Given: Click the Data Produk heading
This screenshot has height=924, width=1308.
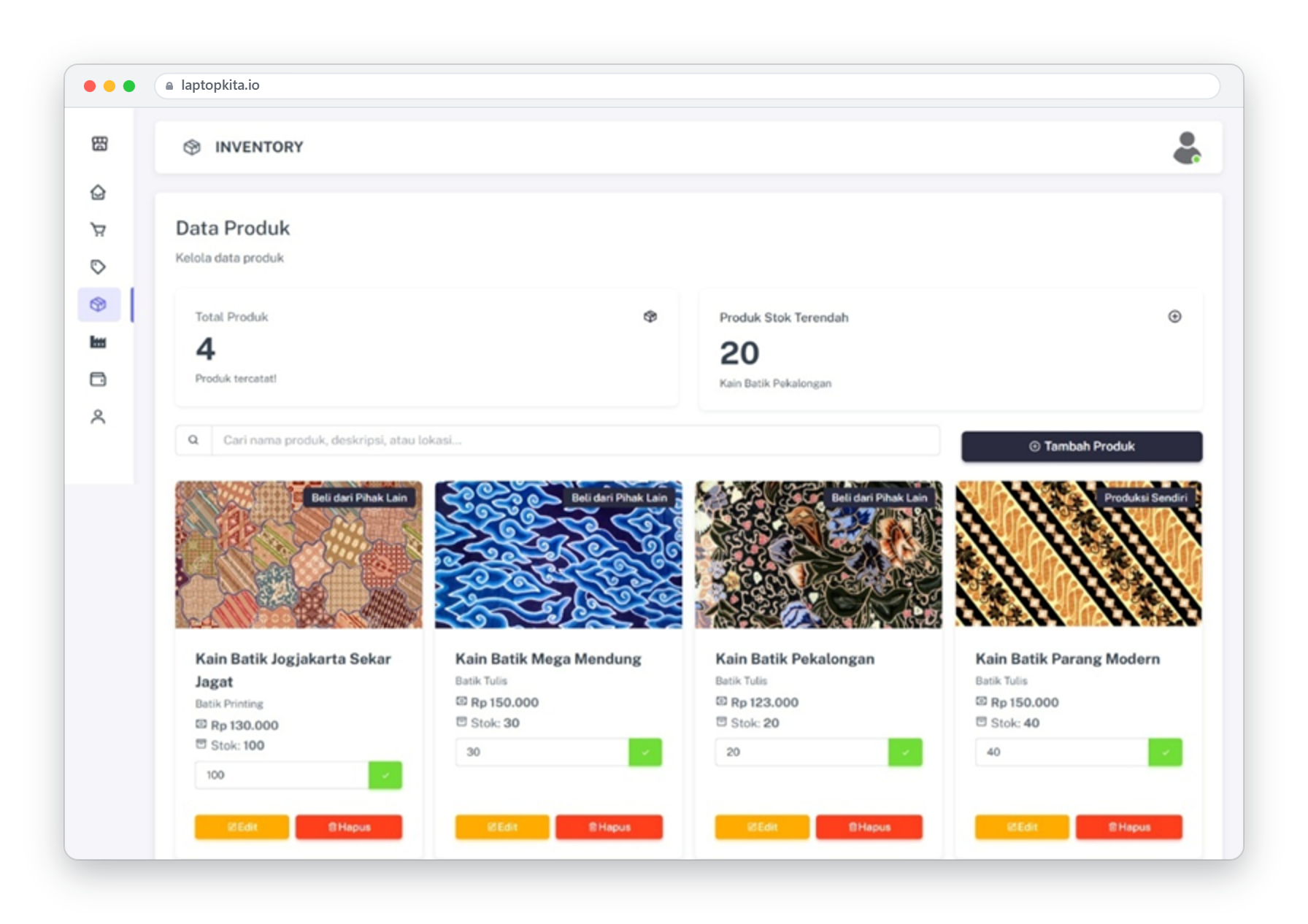Looking at the screenshot, I should click(x=233, y=228).
